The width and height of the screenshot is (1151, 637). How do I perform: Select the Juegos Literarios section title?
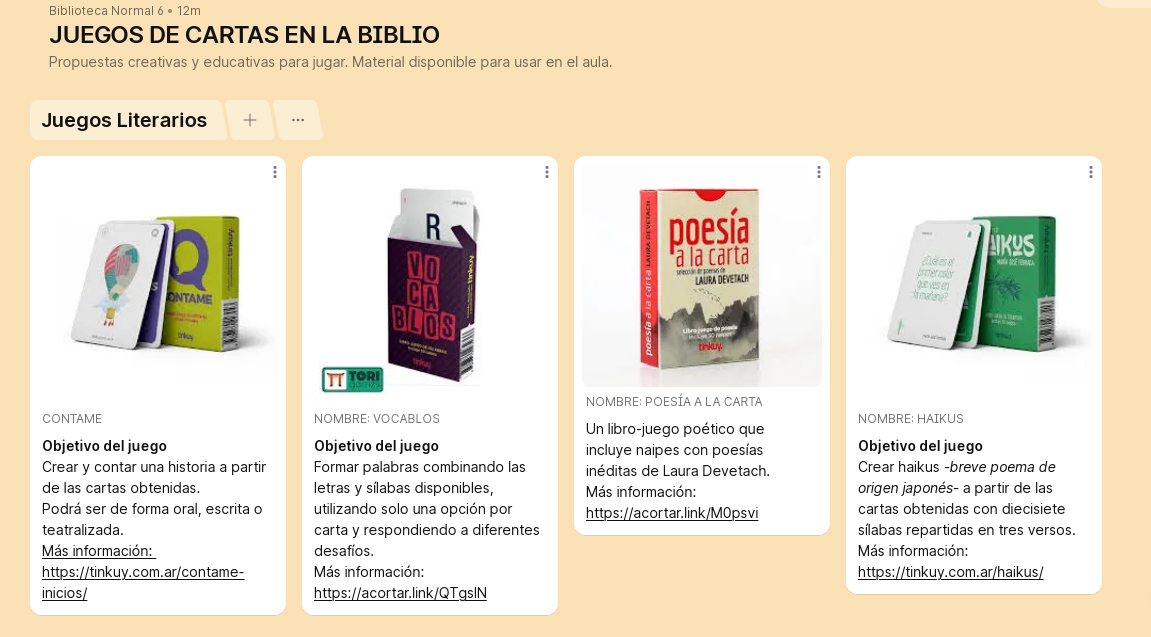[124, 120]
